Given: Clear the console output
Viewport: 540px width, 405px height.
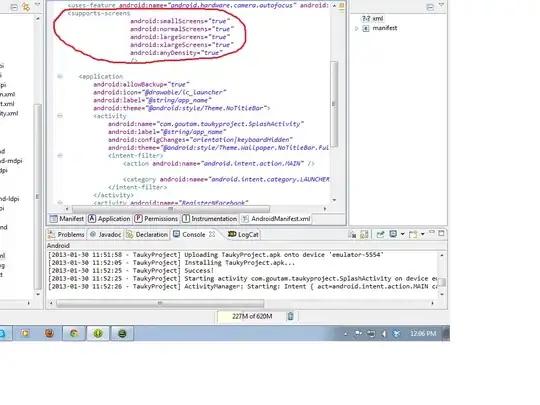Looking at the screenshot, I should click(x=352, y=235).
